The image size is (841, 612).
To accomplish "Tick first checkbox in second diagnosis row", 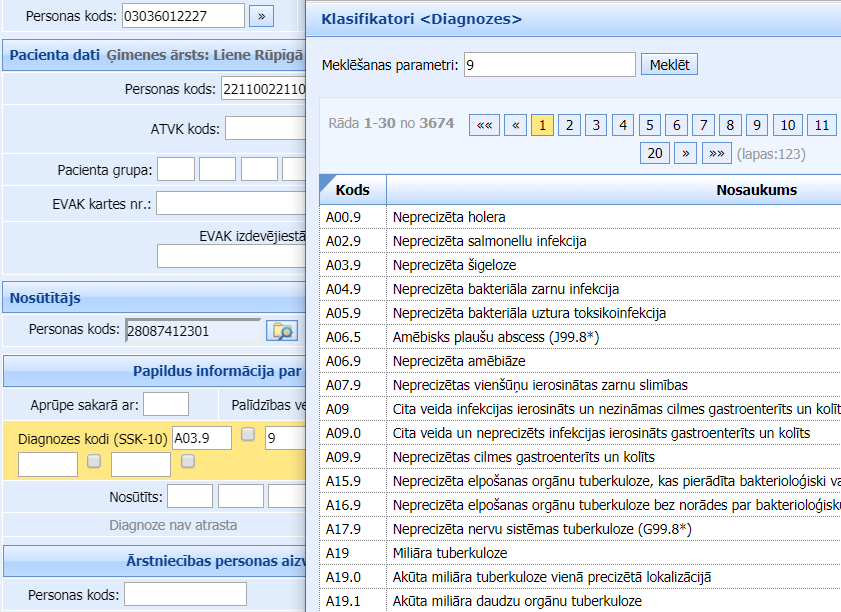I will (94, 462).
